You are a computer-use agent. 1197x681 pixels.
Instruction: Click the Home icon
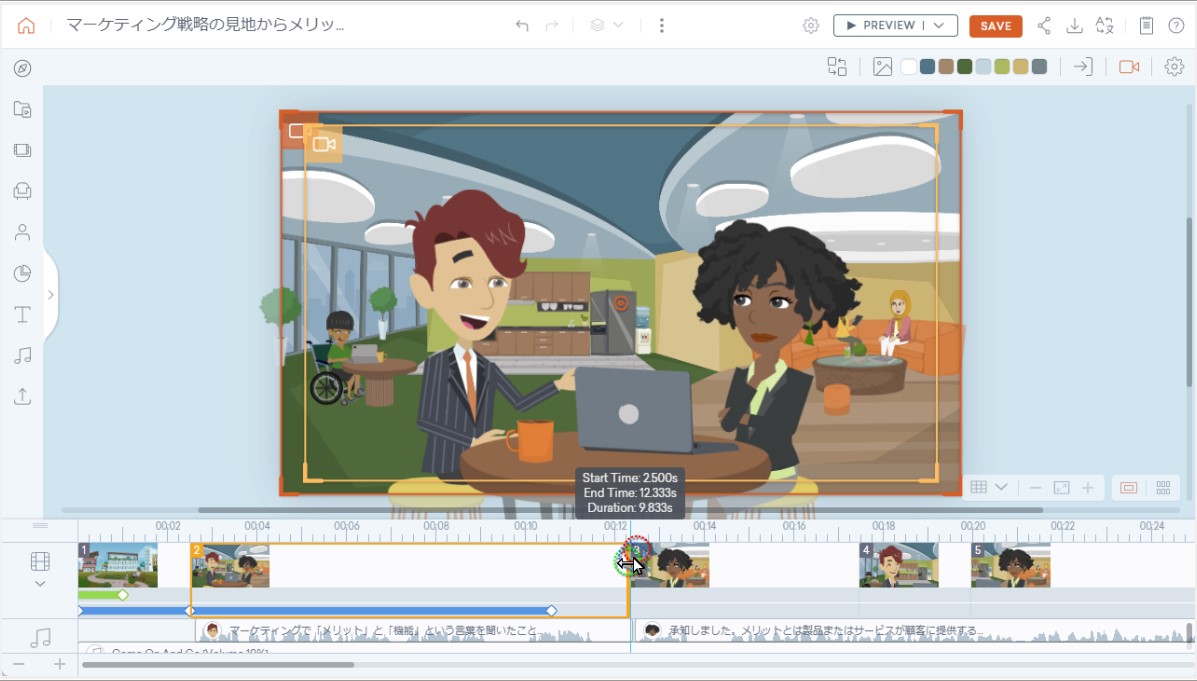26,26
